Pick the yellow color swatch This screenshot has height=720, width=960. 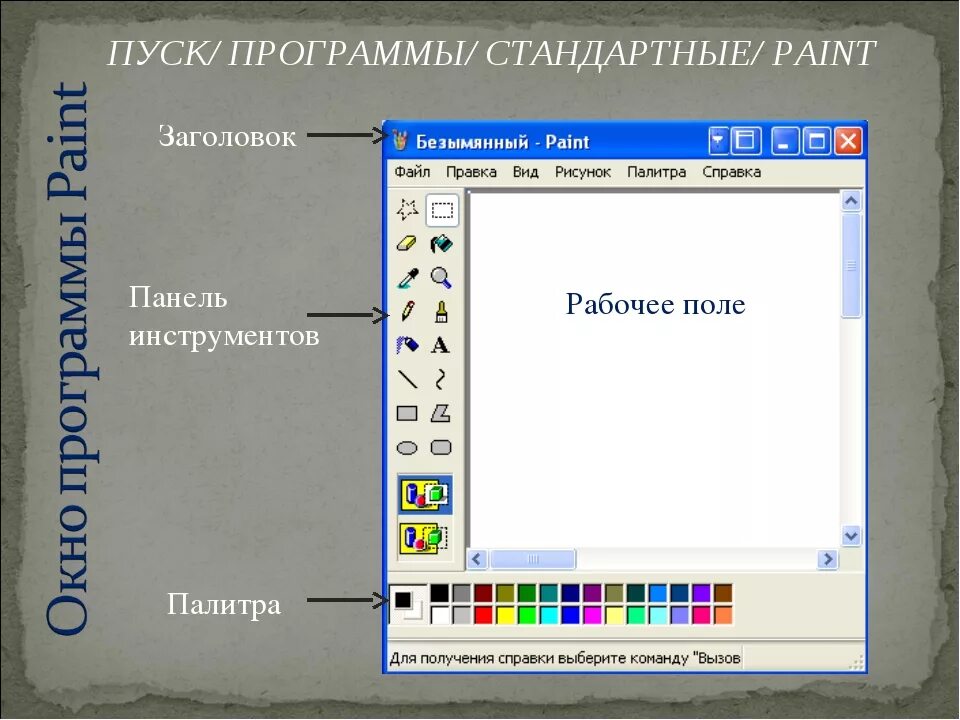[505, 615]
